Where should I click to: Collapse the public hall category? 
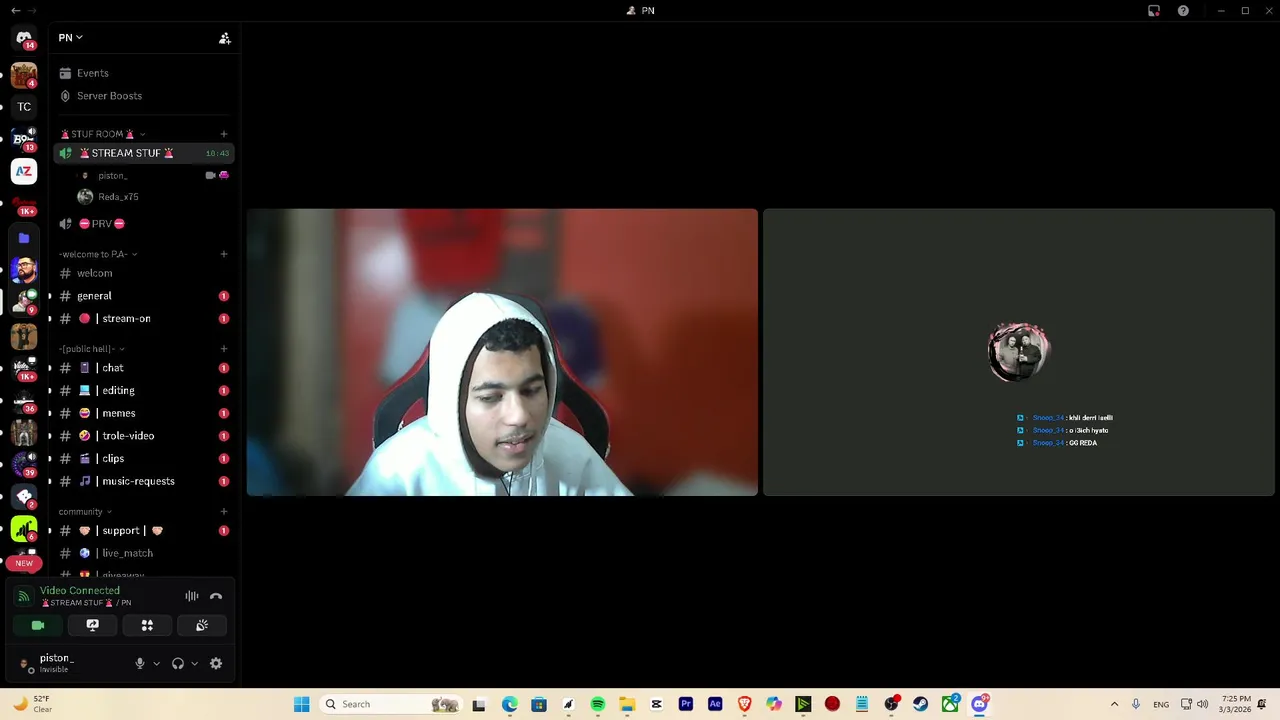coord(90,349)
